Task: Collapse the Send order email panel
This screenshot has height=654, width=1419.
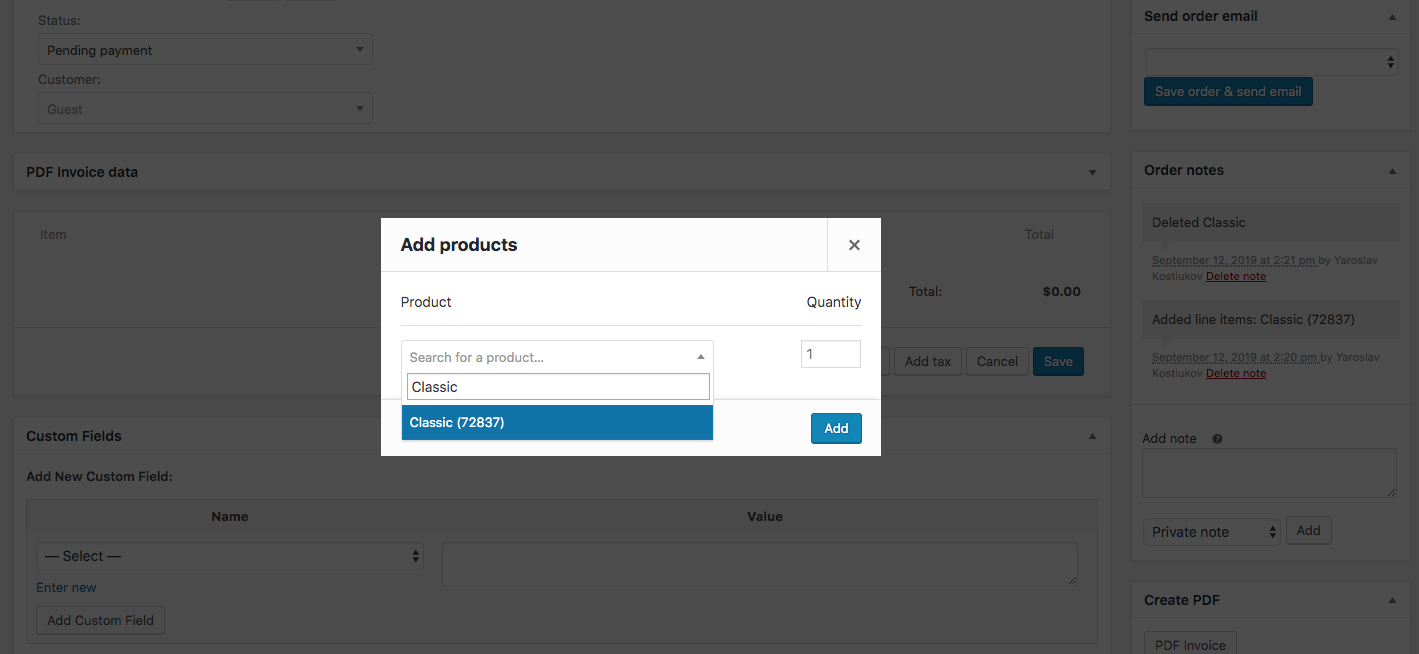Action: click(1392, 17)
